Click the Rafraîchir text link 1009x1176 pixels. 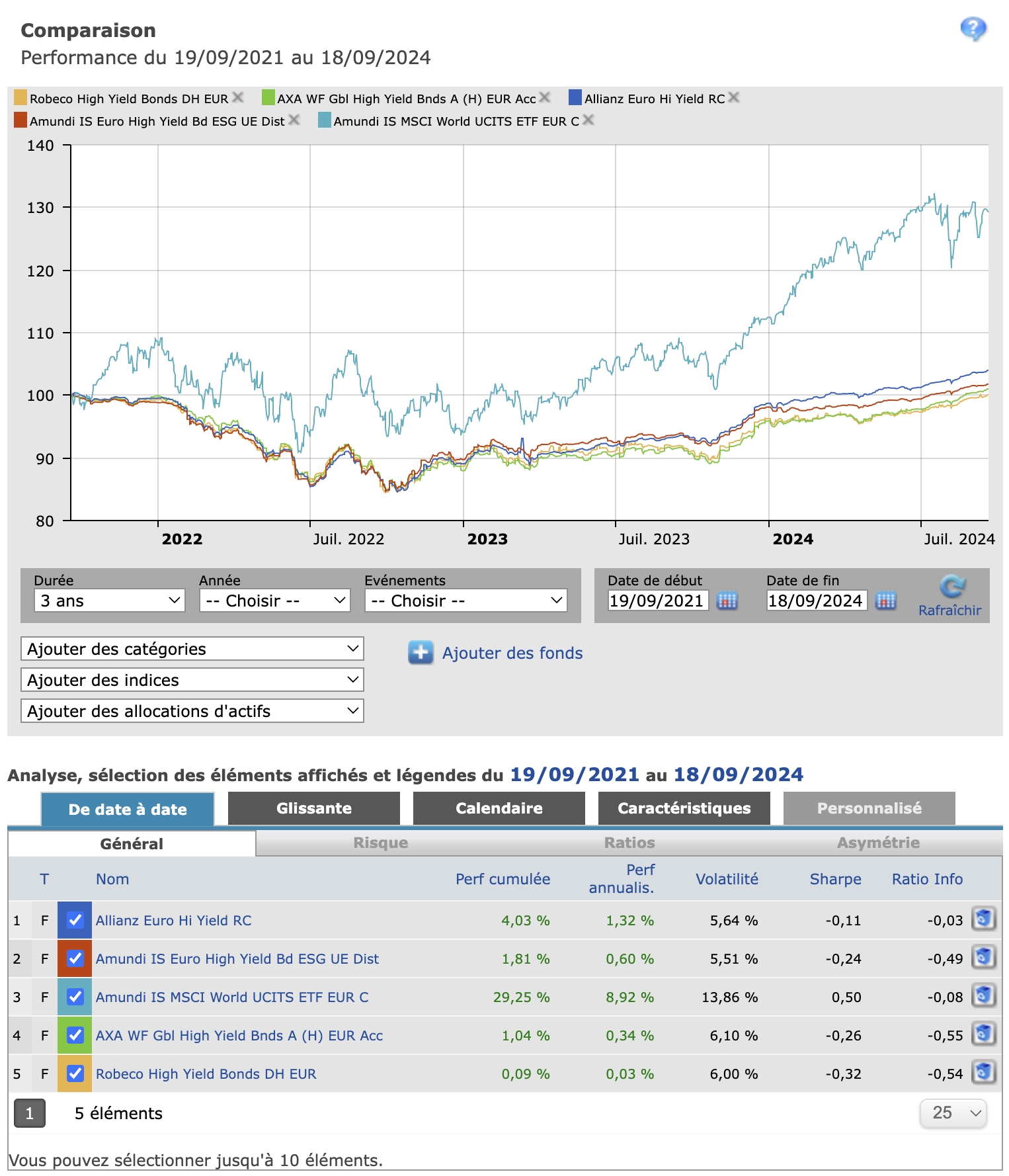coord(950,610)
